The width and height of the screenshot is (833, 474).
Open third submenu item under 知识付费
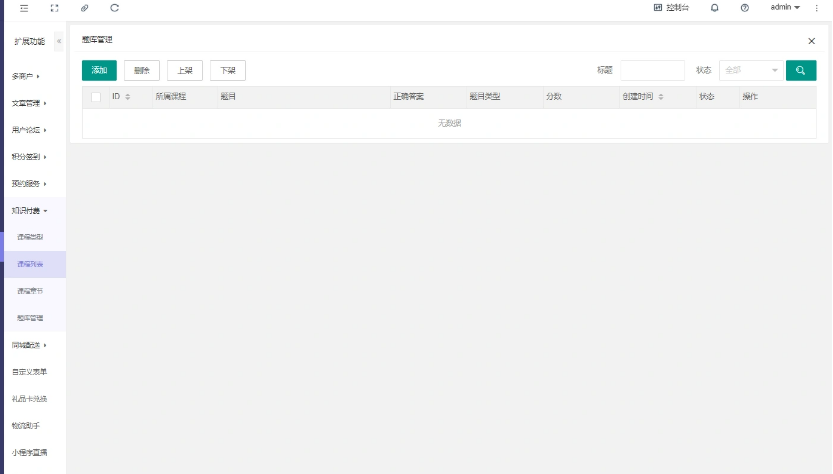30,291
